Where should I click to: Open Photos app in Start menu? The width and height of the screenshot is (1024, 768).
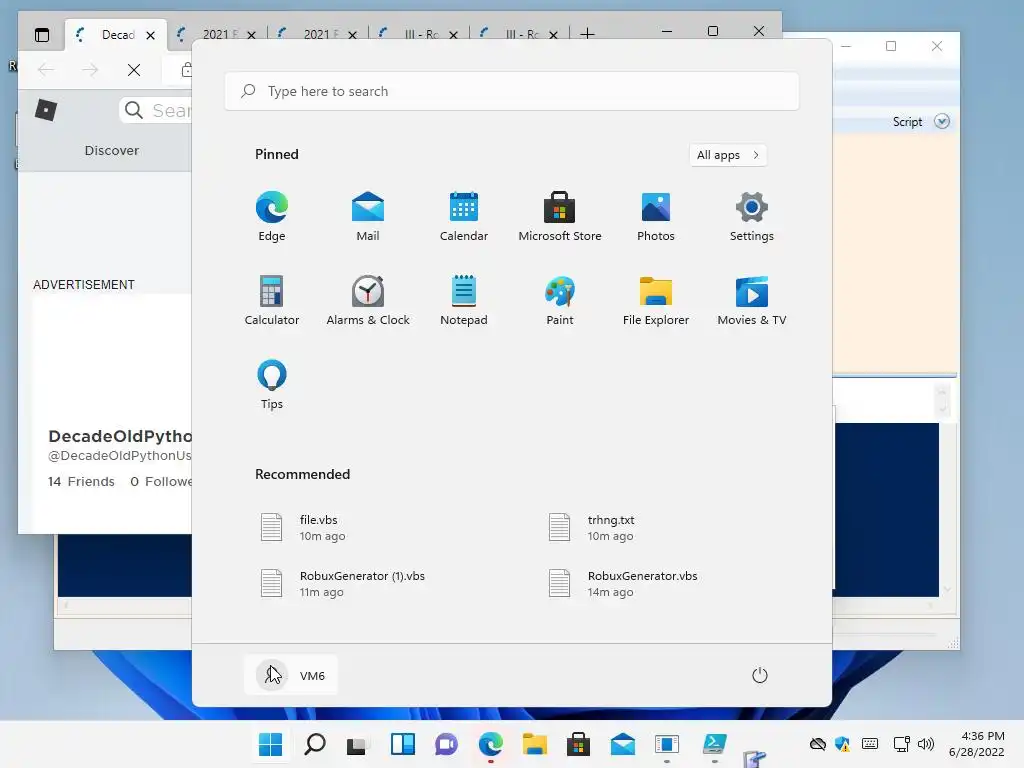656,217
